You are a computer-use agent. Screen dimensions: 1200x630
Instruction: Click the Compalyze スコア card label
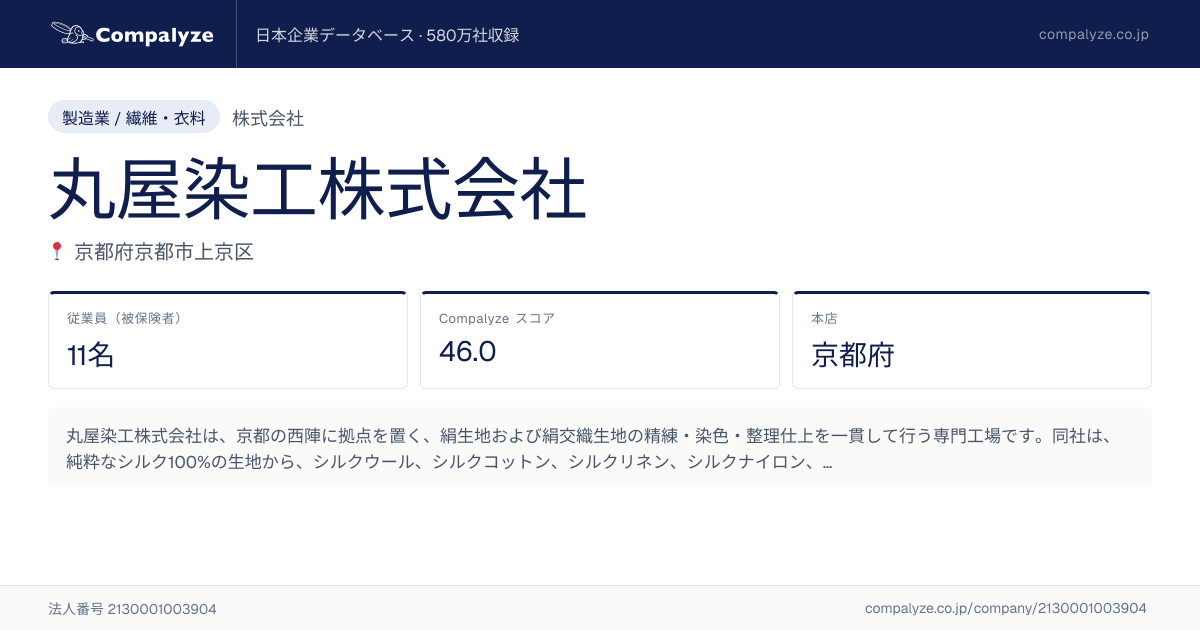coord(496,318)
